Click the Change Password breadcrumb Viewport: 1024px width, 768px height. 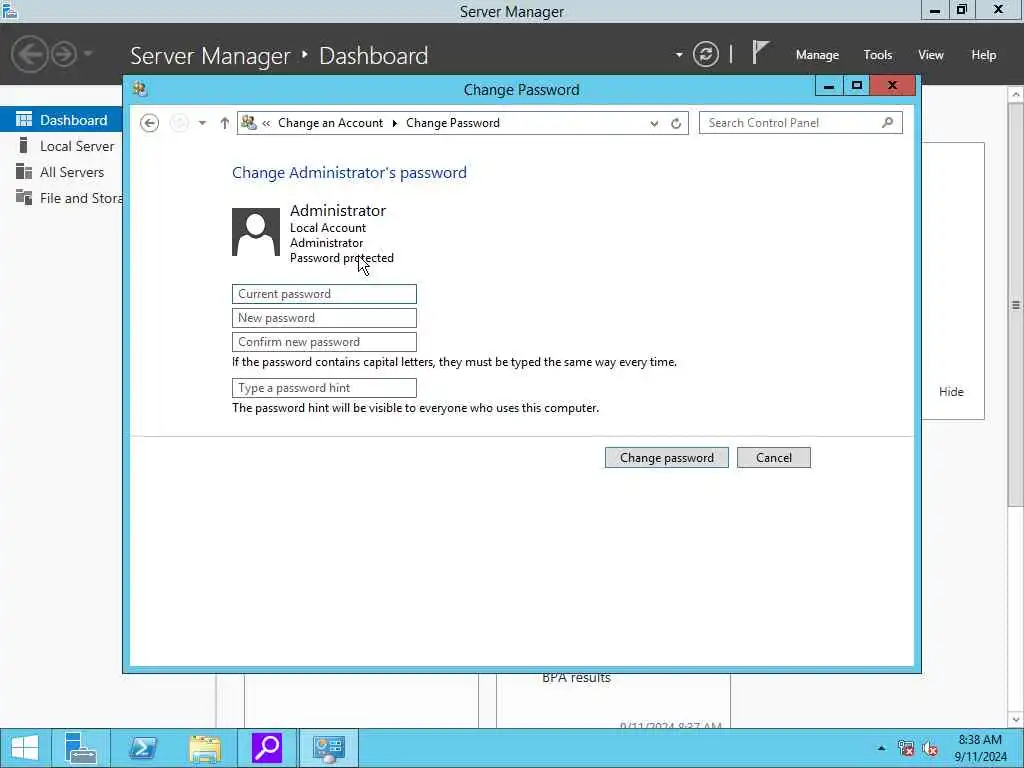point(453,123)
